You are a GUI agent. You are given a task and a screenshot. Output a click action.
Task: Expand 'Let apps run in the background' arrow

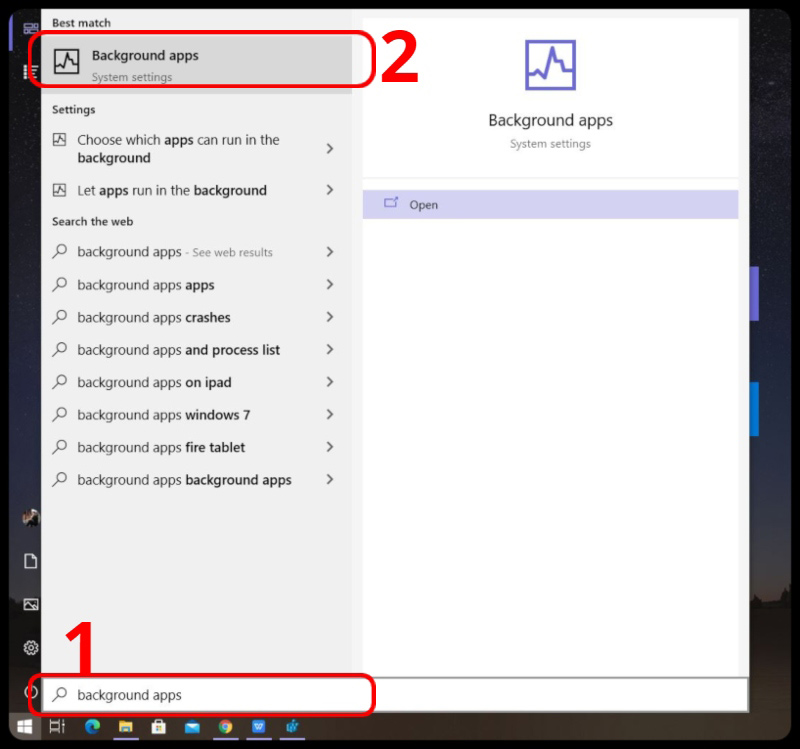[330, 190]
